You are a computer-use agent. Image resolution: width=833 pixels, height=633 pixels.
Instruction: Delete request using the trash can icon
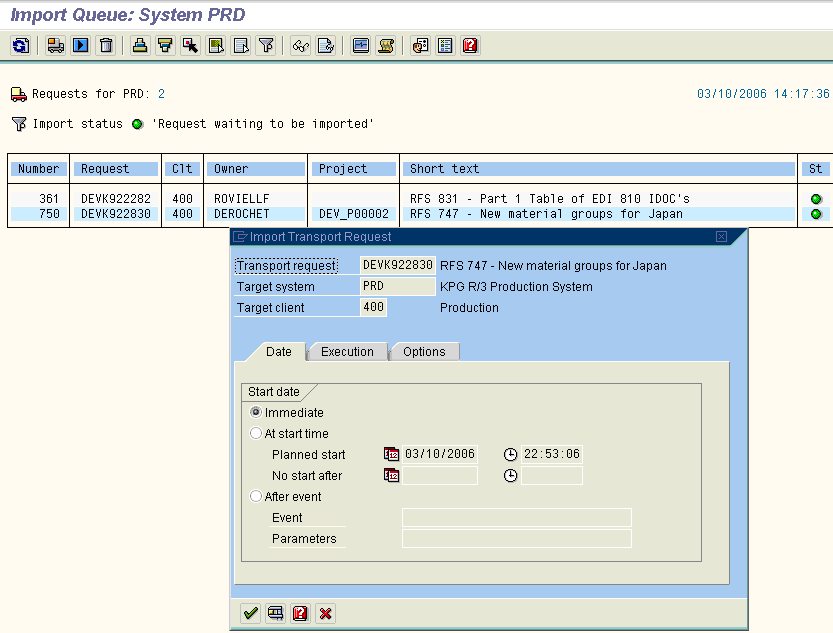point(106,46)
